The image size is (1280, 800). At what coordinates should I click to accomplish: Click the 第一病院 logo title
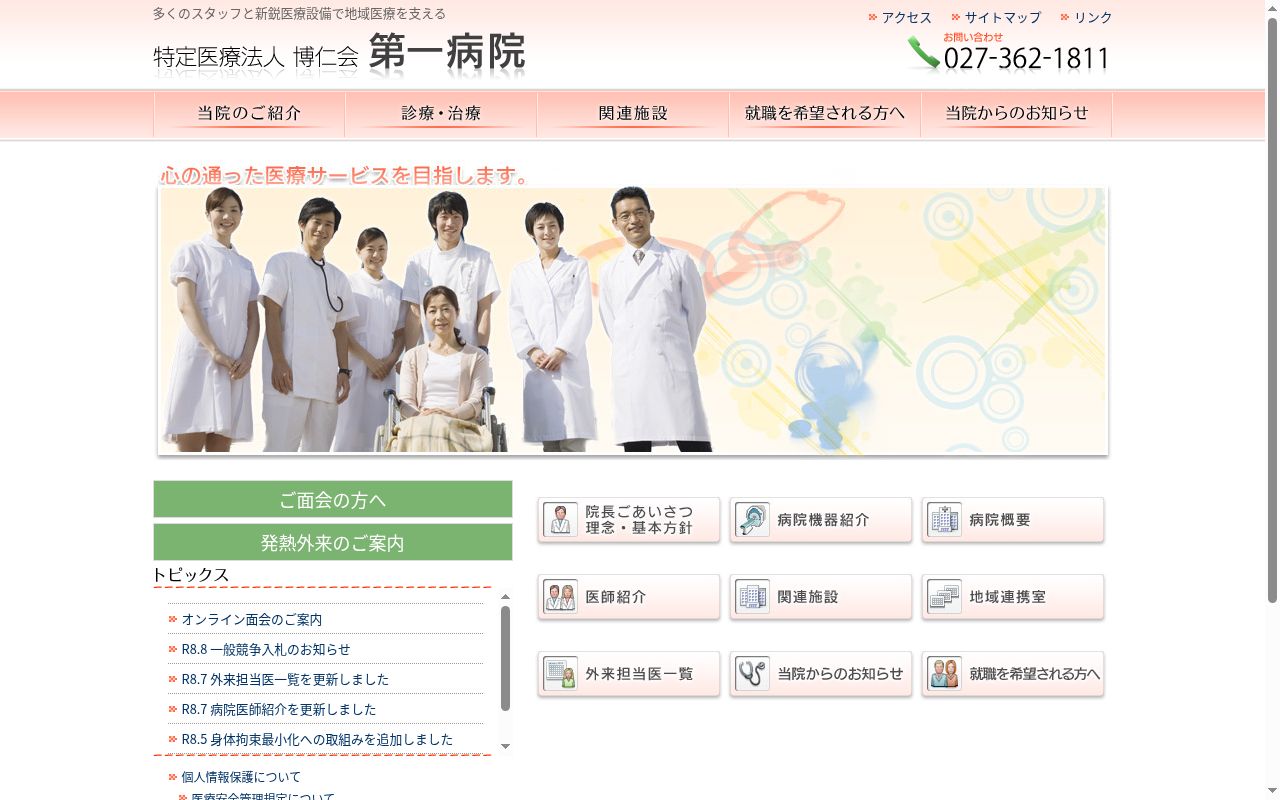tap(447, 53)
